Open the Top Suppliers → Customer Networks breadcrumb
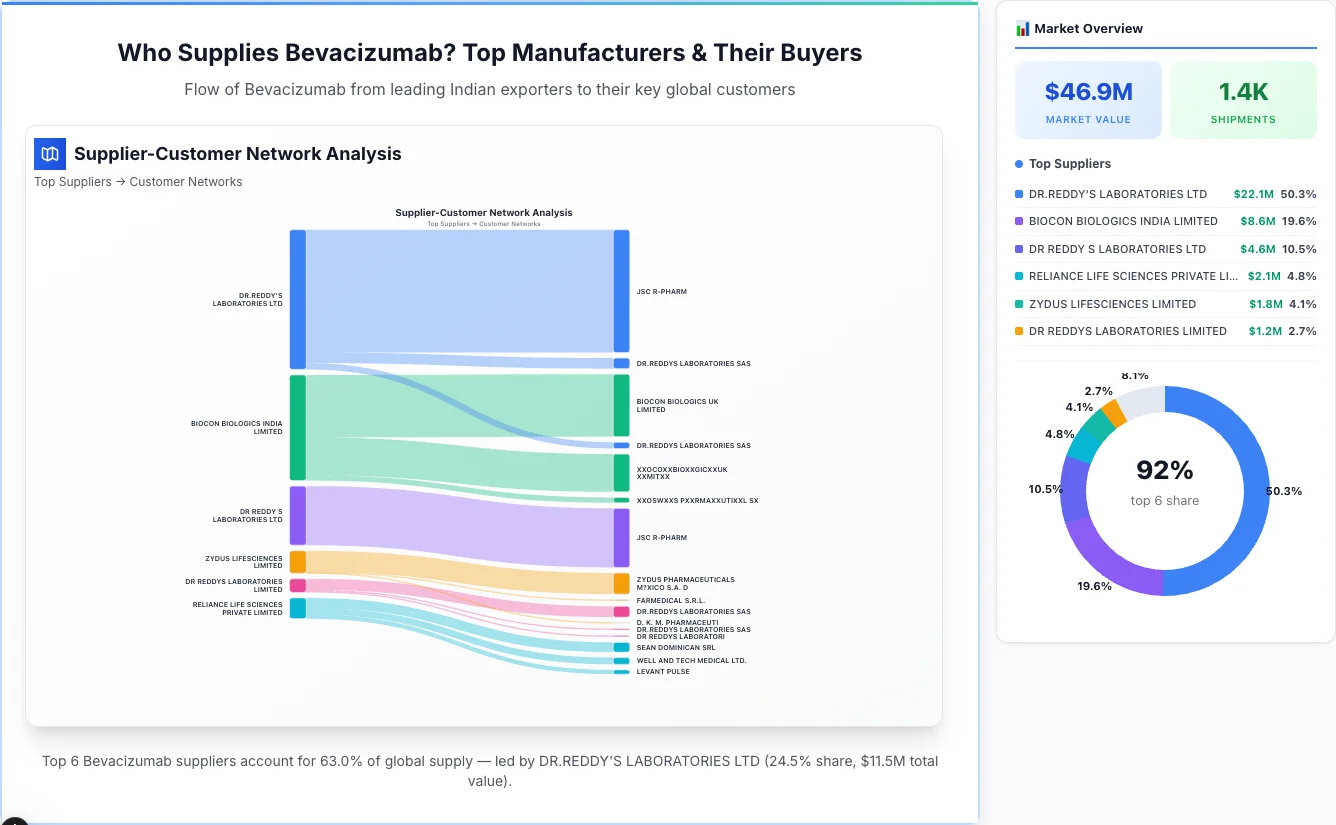 (x=138, y=182)
